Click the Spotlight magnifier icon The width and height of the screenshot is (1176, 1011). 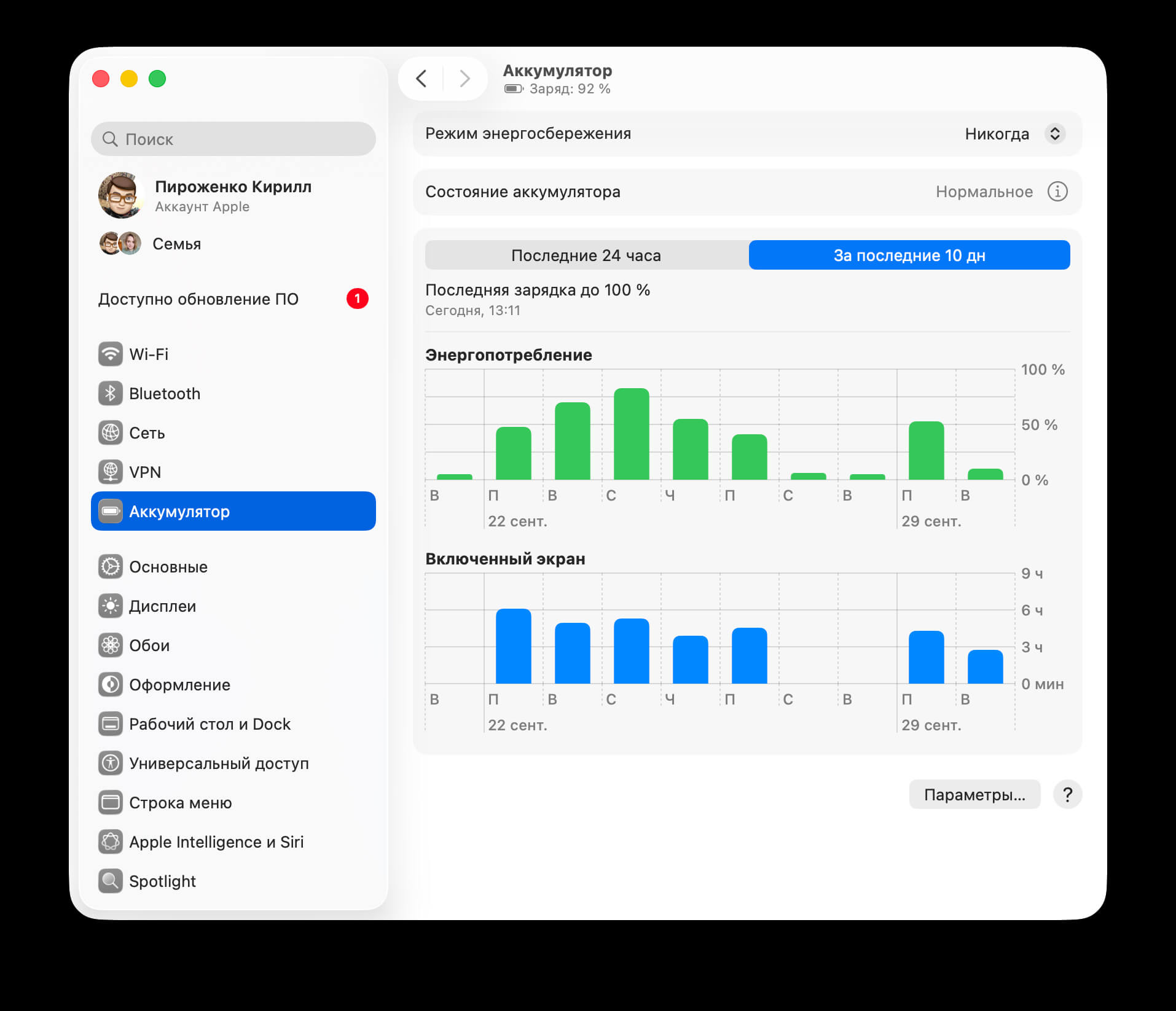pos(111,881)
